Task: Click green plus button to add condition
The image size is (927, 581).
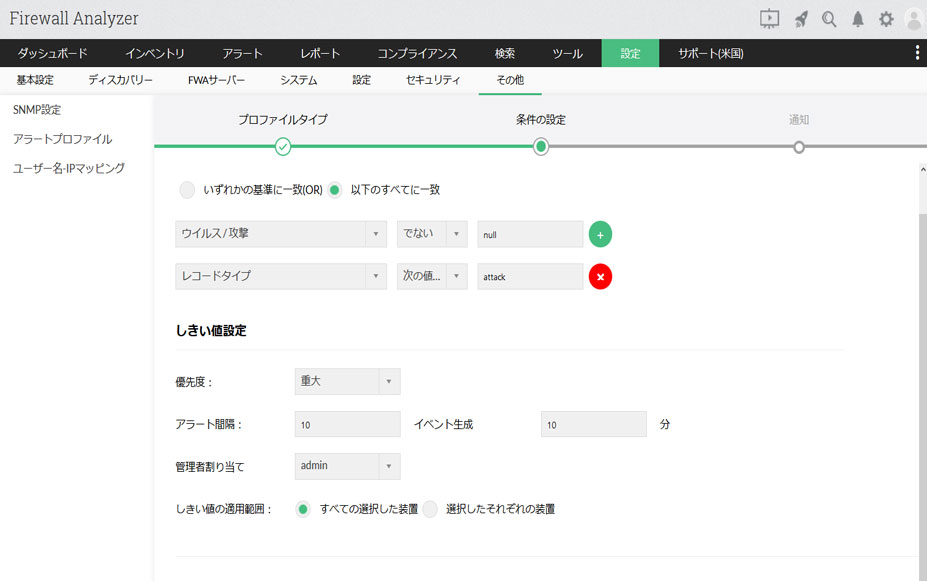Action: tap(600, 234)
